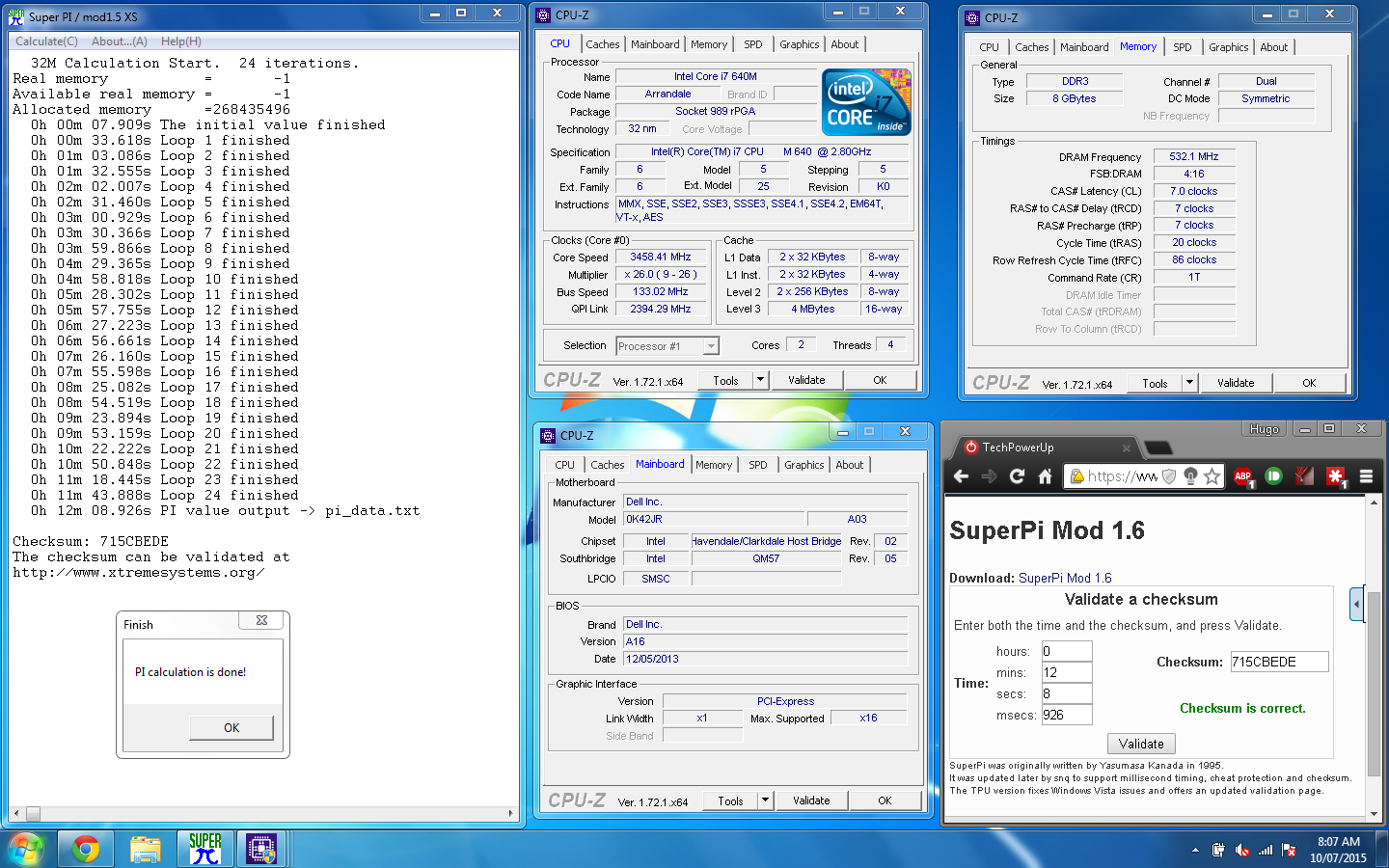Switch to Graphics tab in top-middle CPU-Z

click(x=800, y=44)
